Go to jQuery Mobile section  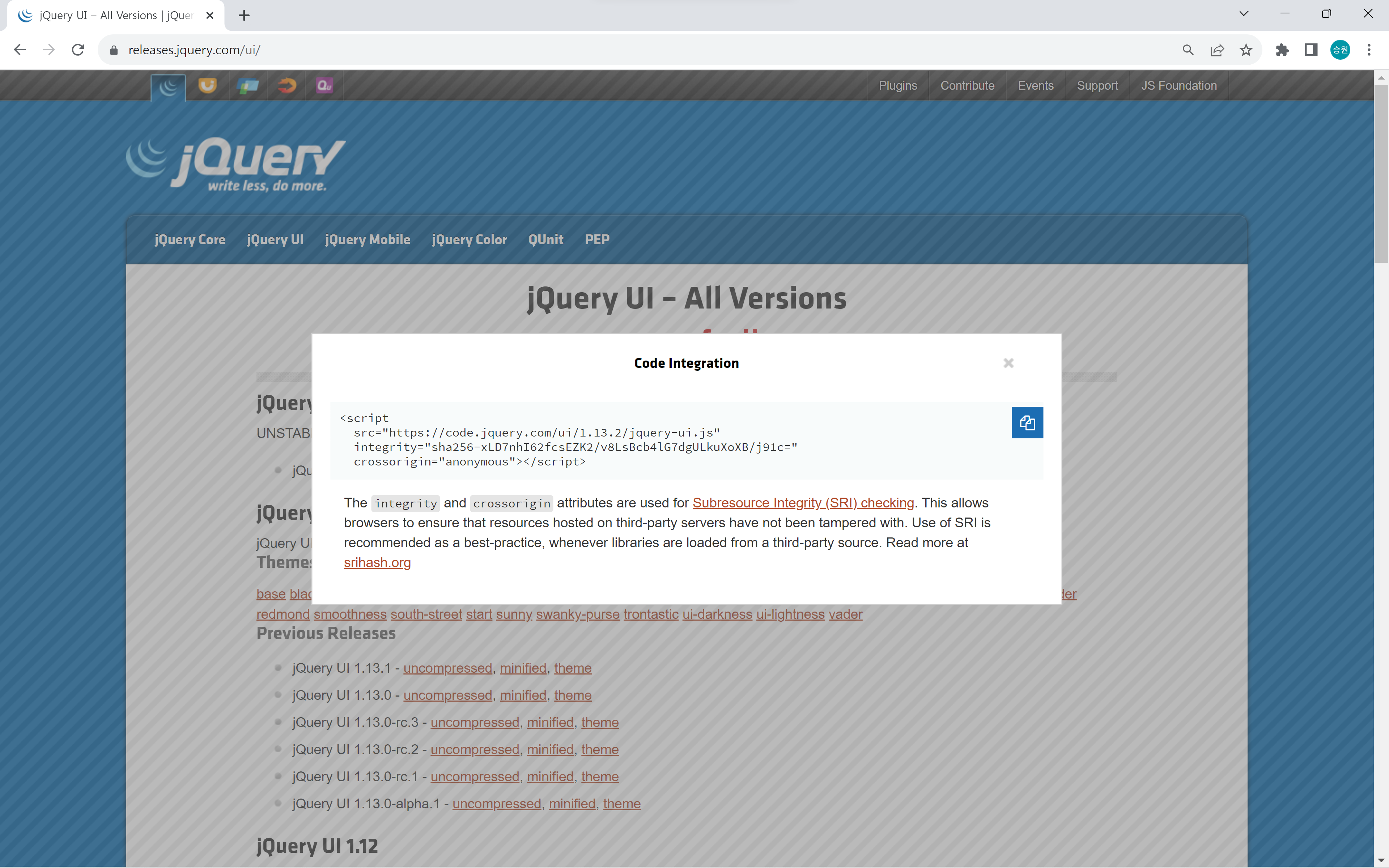point(368,240)
